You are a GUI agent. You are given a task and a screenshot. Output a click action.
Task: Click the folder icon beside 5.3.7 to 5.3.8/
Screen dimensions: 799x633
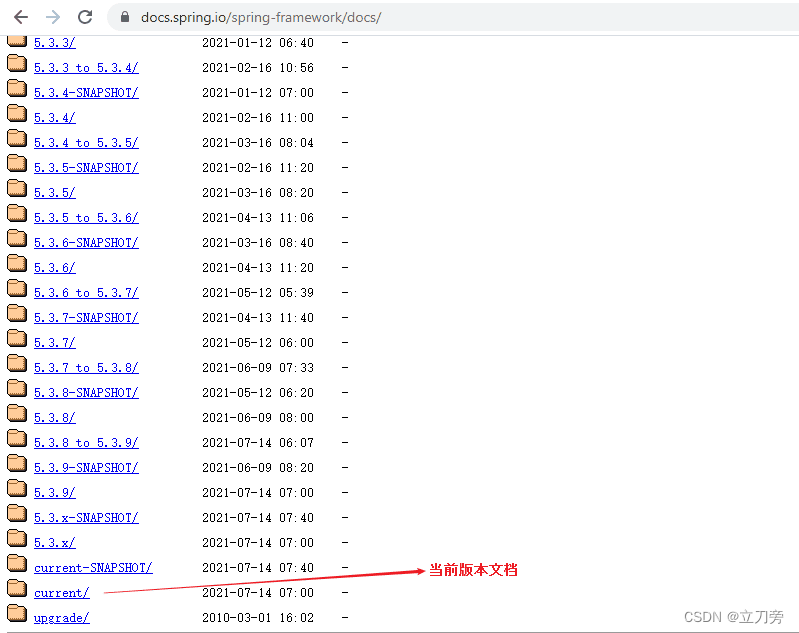(17, 363)
